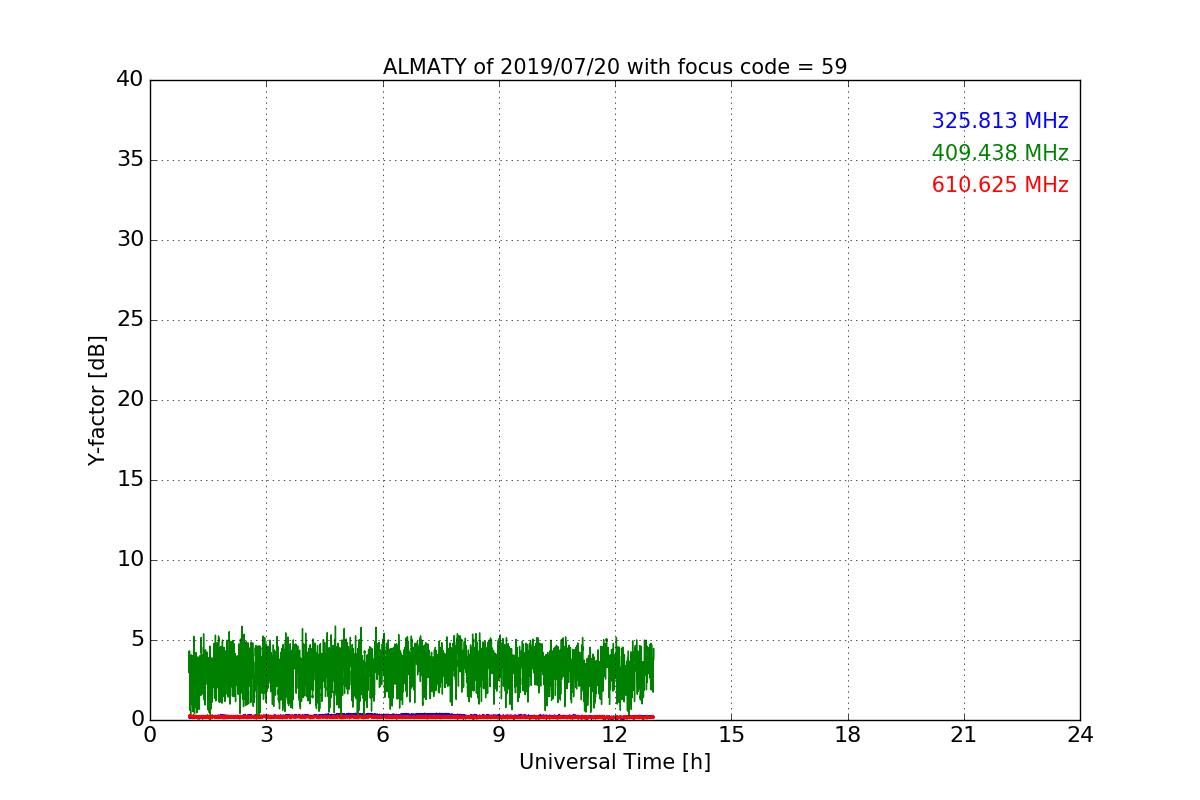Click the x-axis tick label 24
Viewport: 1200px width, 800px height.
1080,735
